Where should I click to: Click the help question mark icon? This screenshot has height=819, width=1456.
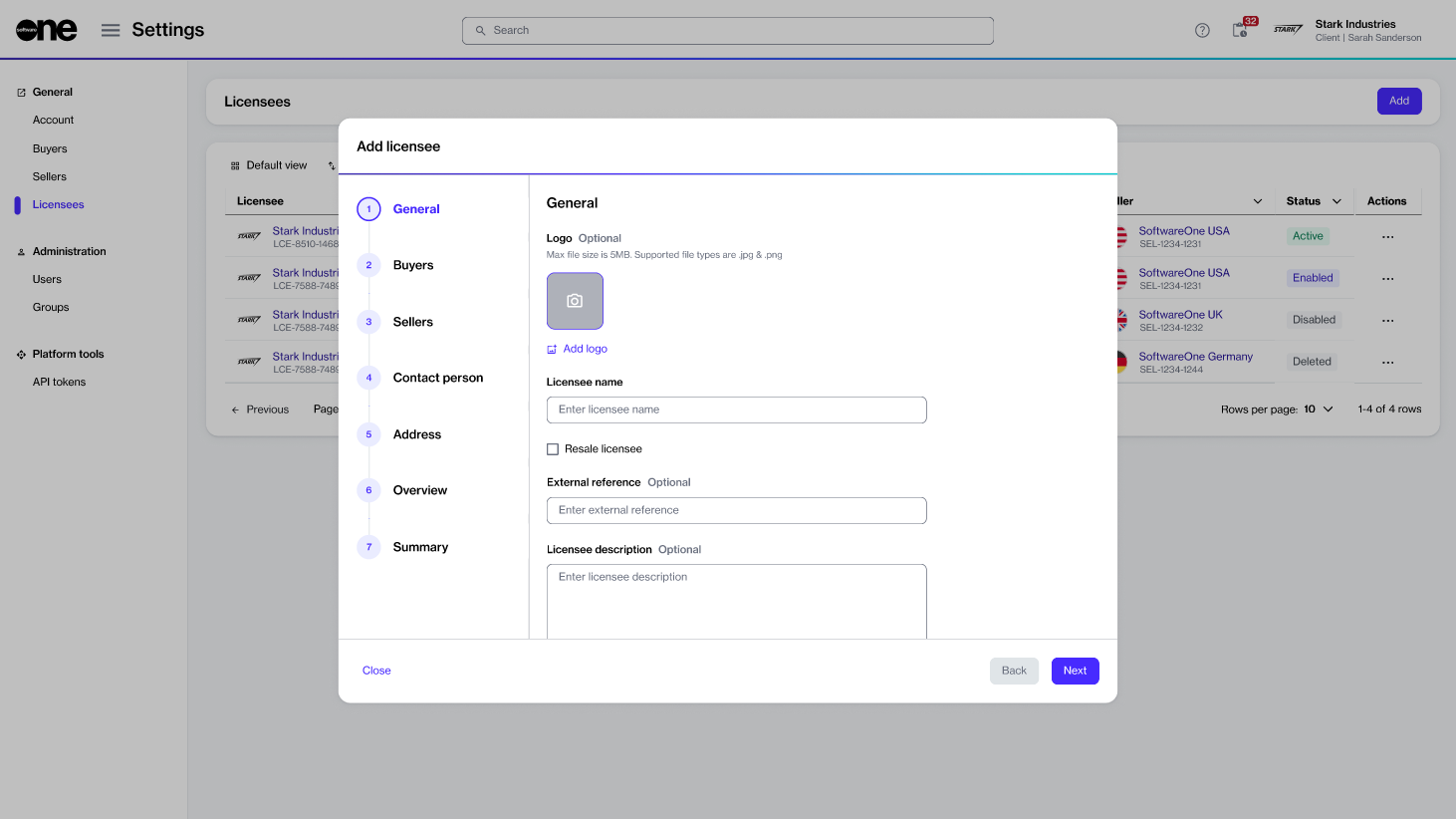1202,30
